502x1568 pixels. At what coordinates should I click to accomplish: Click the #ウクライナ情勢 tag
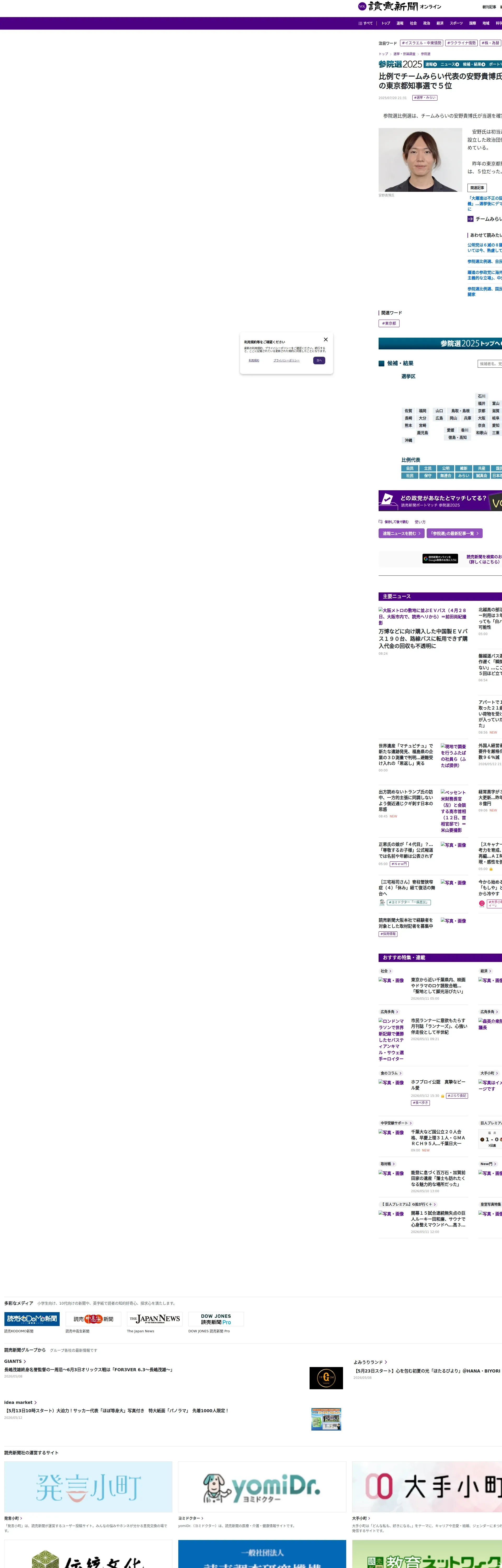tap(462, 43)
